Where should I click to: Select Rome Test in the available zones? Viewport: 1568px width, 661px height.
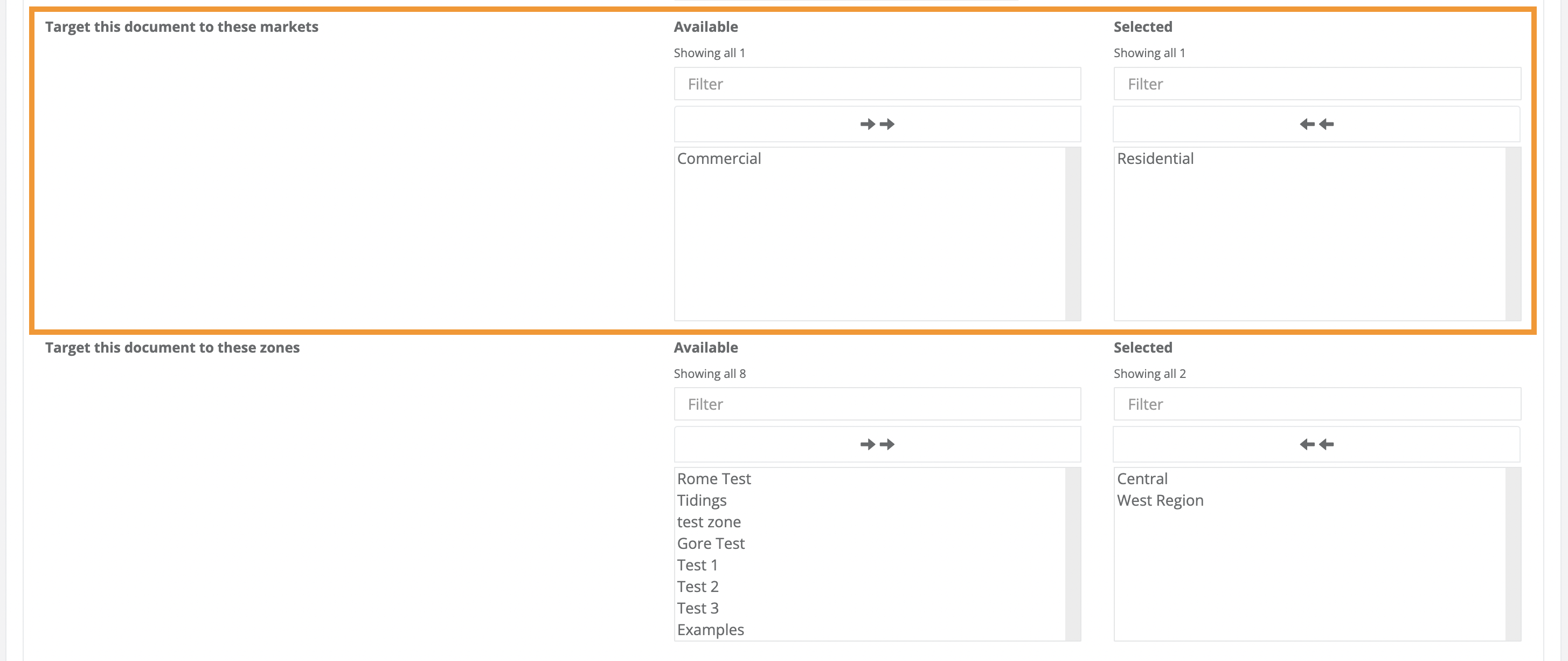(713, 479)
